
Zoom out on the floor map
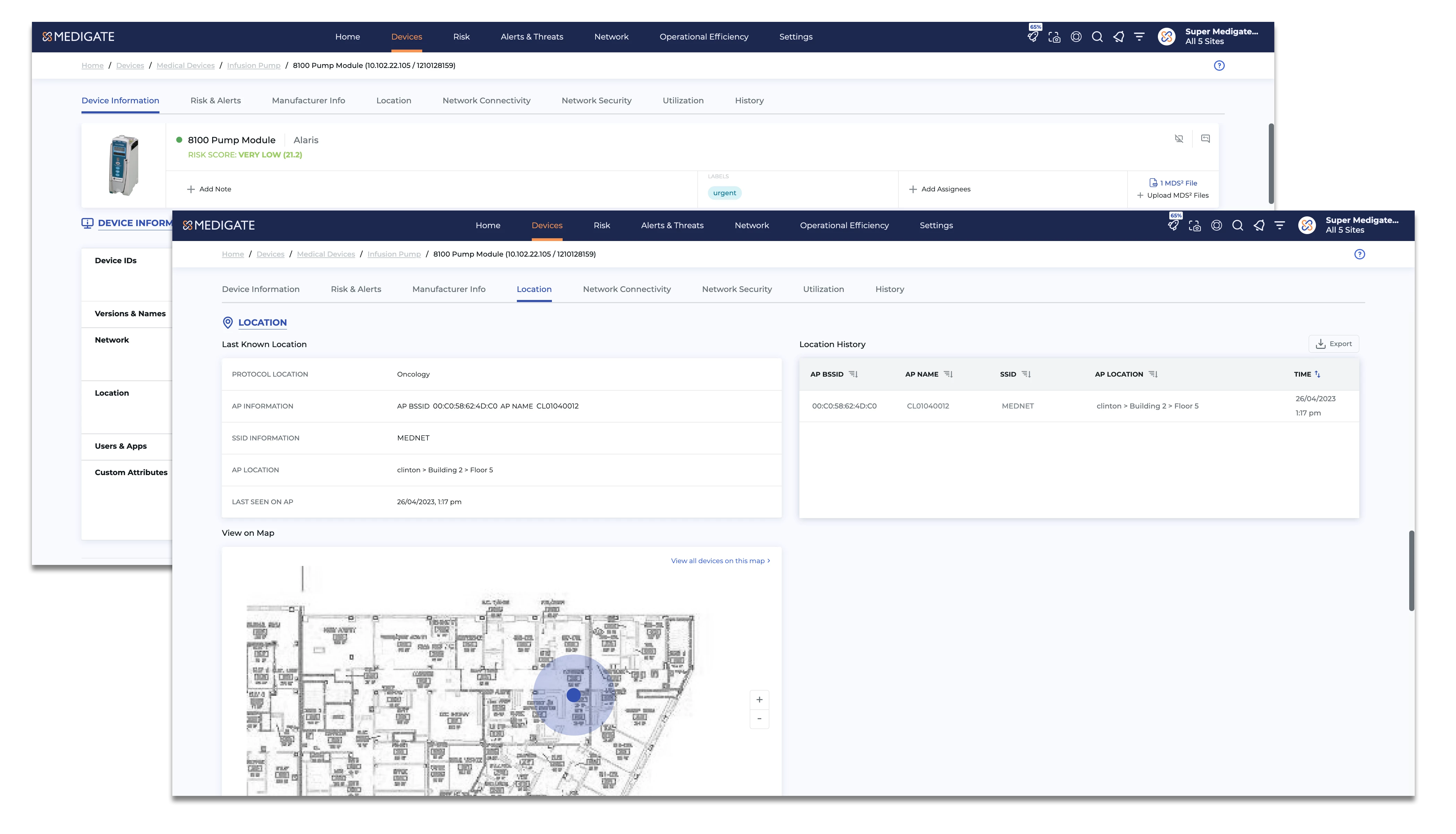[759, 719]
